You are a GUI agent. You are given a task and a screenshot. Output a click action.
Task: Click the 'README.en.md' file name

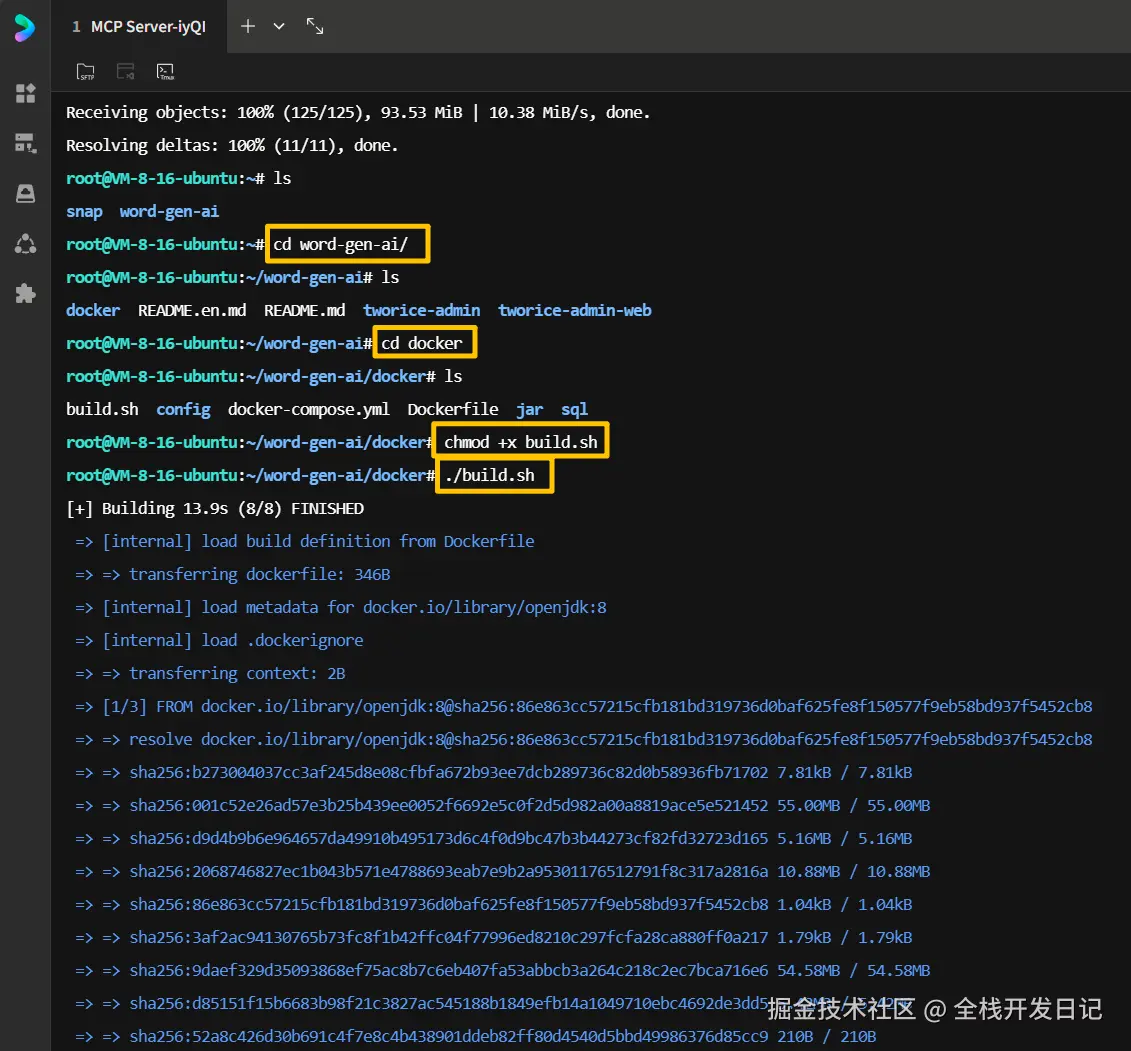pos(192,310)
